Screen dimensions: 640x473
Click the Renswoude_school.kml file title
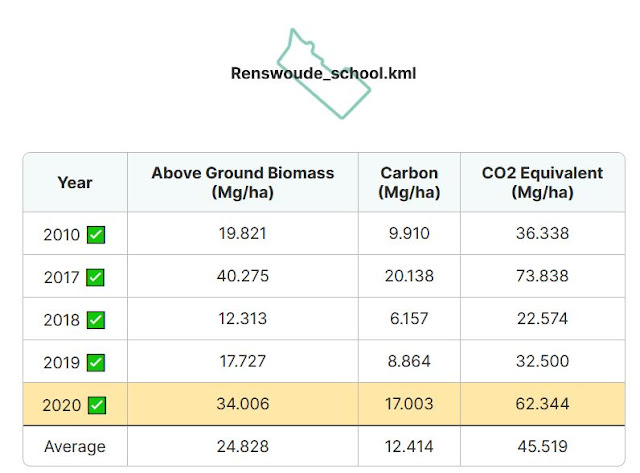click(x=323, y=73)
